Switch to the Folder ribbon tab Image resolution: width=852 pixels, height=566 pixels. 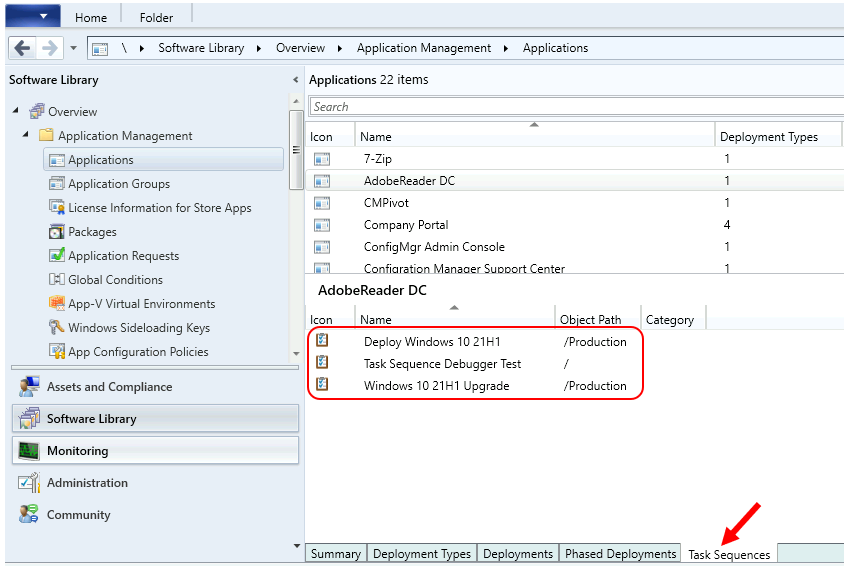pos(156,17)
